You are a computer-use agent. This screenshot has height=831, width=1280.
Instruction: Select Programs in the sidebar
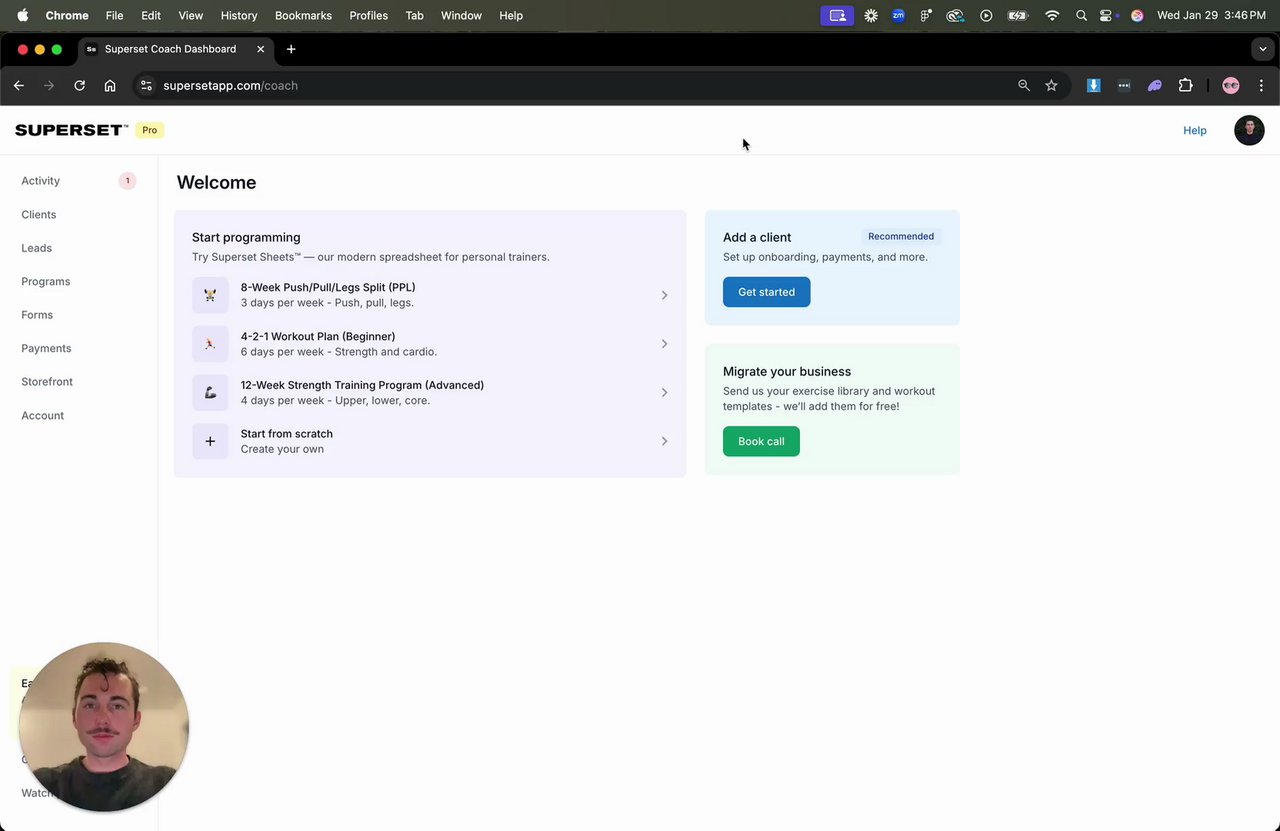point(46,282)
